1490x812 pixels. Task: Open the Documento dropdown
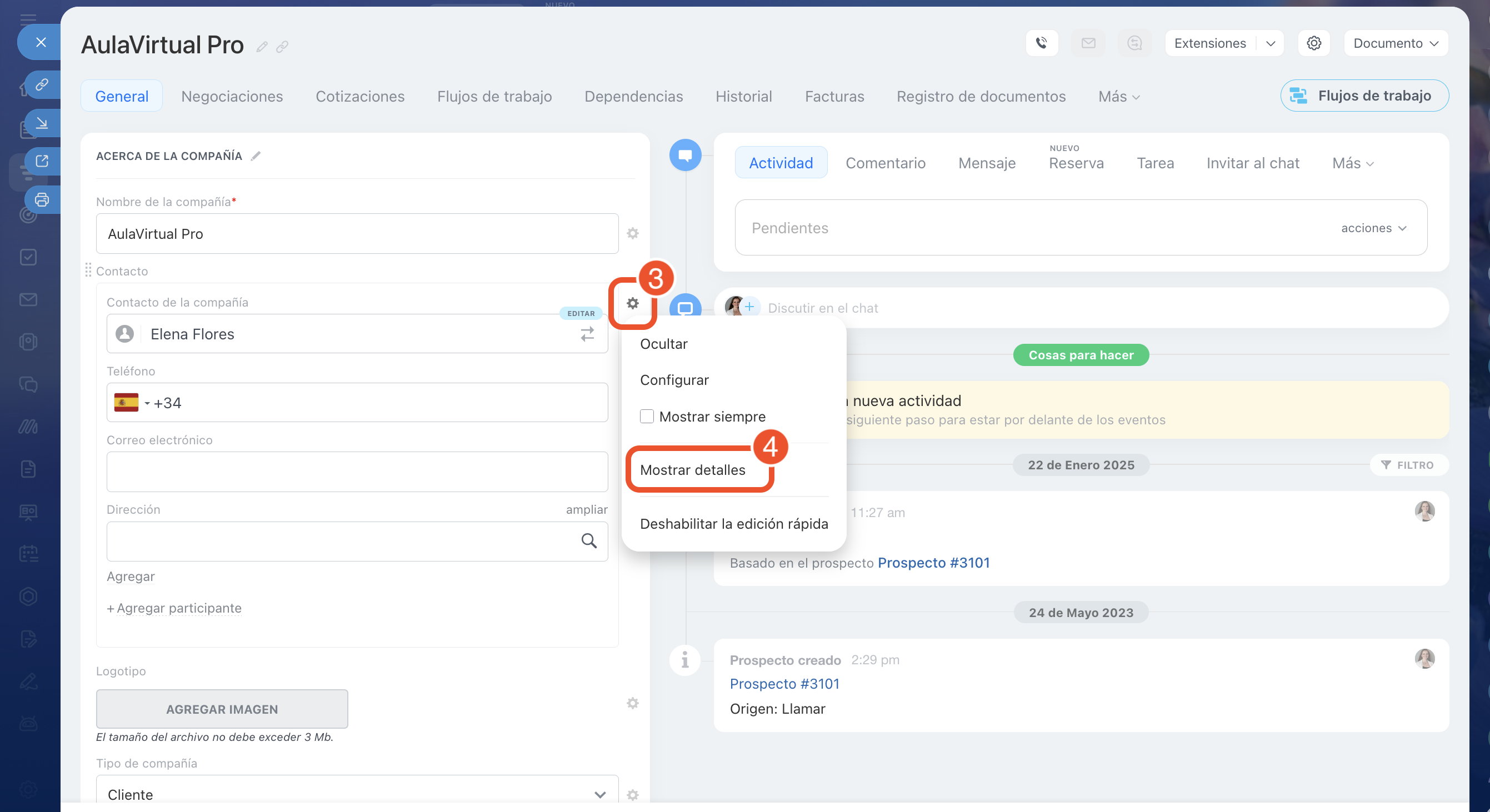[x=1395, y=43]
